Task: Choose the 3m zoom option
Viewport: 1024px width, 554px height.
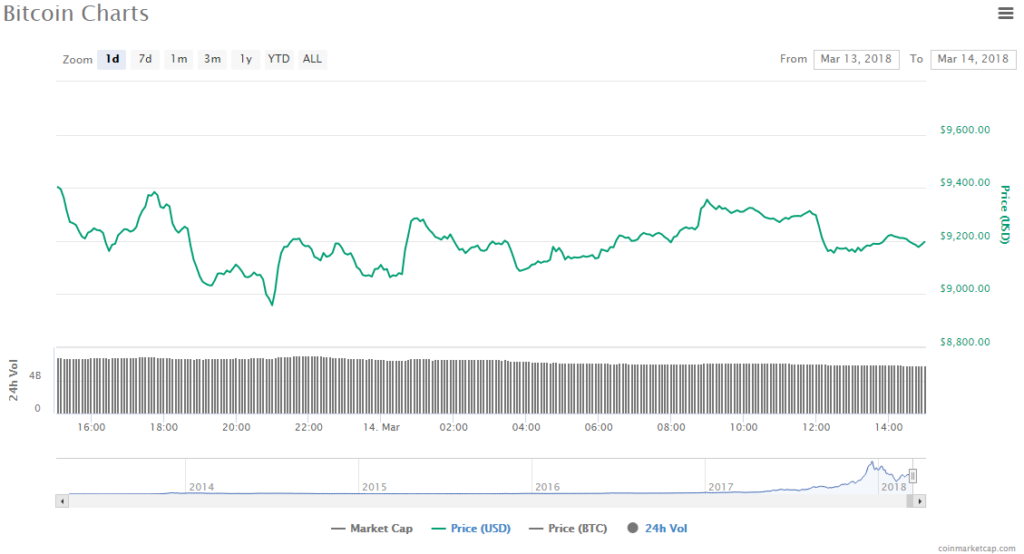Action: 212,59
